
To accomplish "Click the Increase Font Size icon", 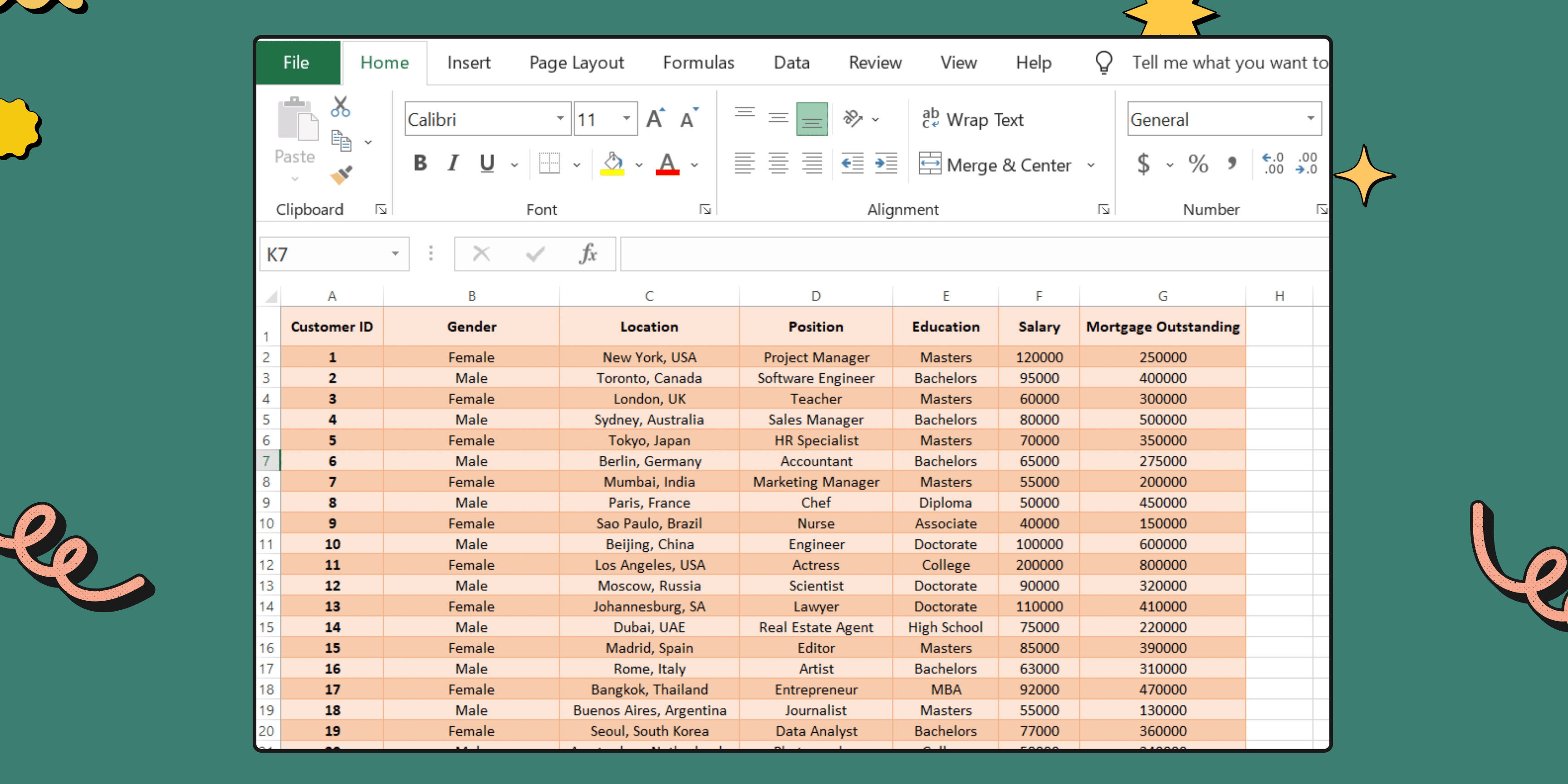I will [x=655, y=119].
